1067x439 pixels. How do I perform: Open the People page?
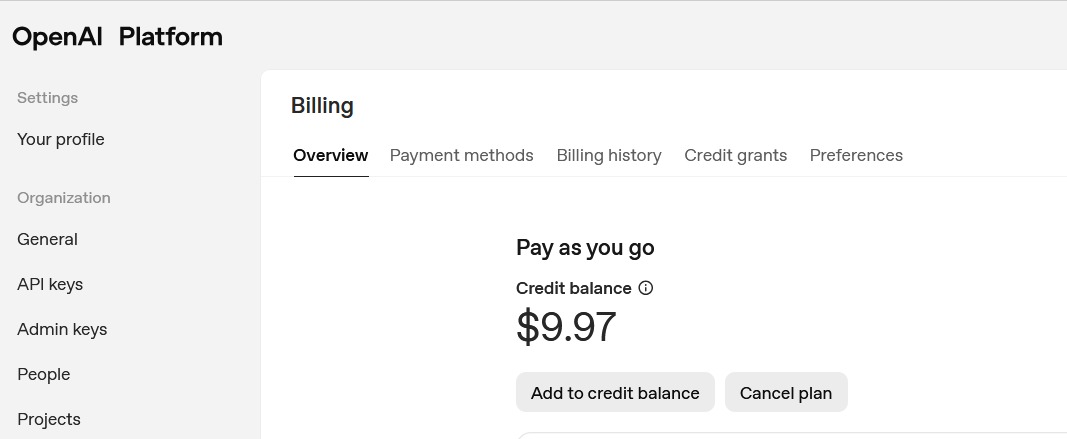44,374
